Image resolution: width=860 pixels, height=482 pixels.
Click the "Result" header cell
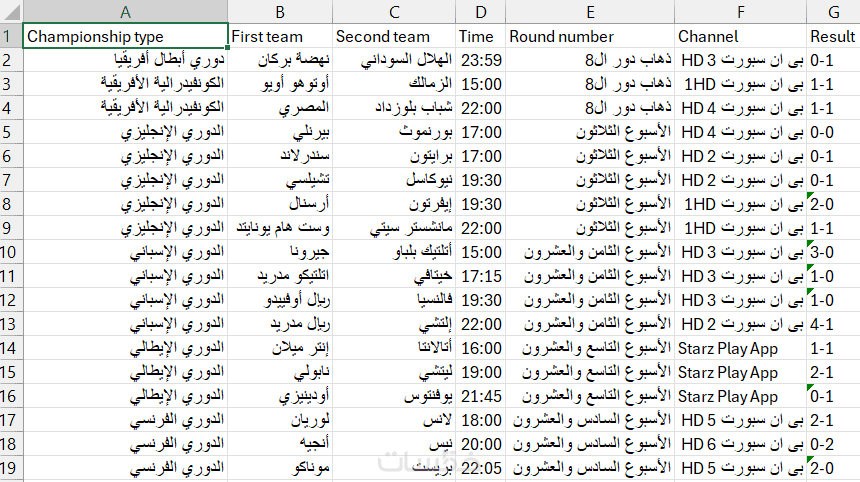click(x=832, y=36)
